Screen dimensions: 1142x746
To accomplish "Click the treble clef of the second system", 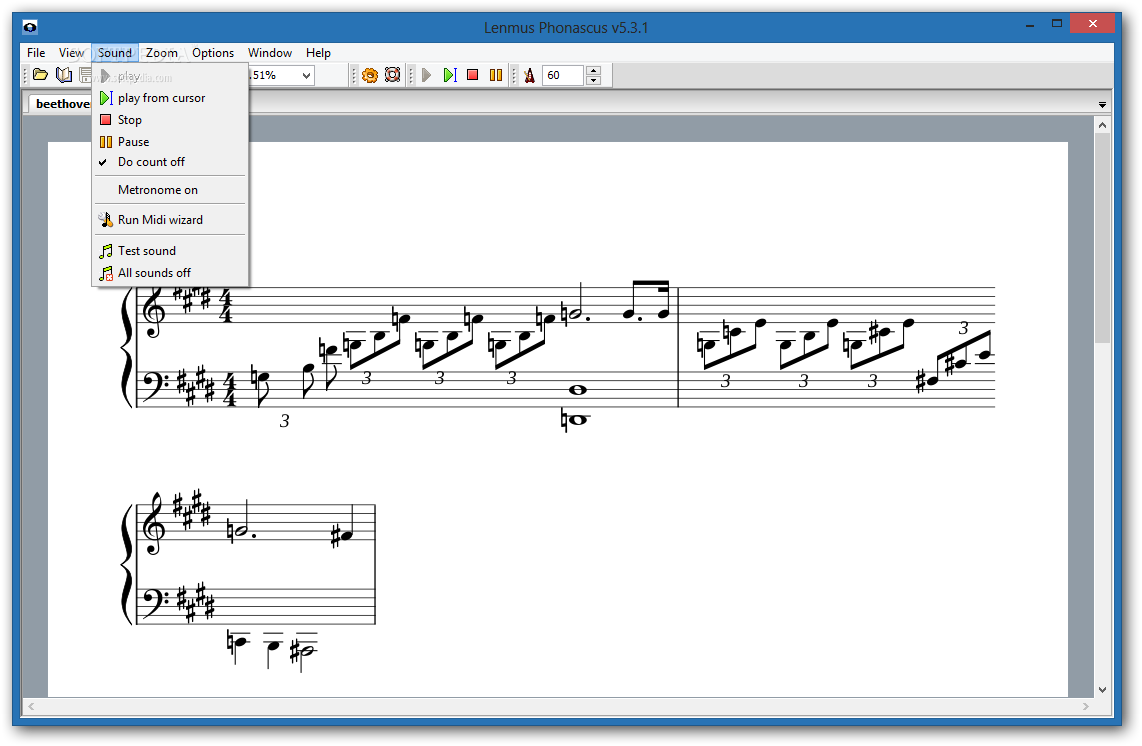I will [154, 525].
